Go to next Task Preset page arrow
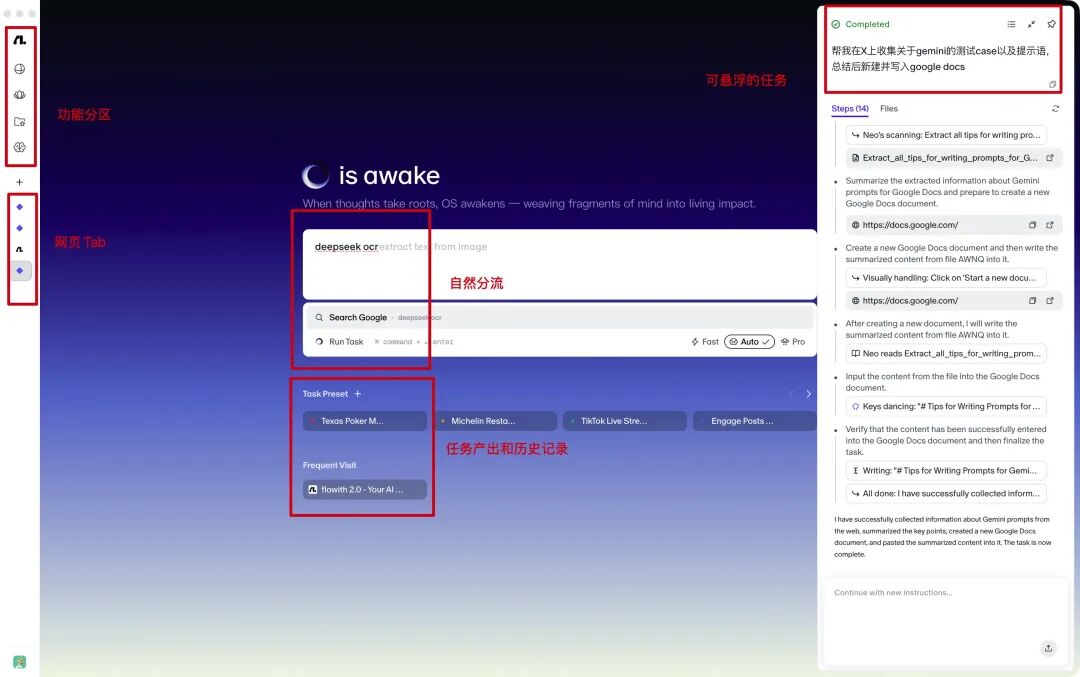This screenshot has height=677, width=1080. [808, 394]
